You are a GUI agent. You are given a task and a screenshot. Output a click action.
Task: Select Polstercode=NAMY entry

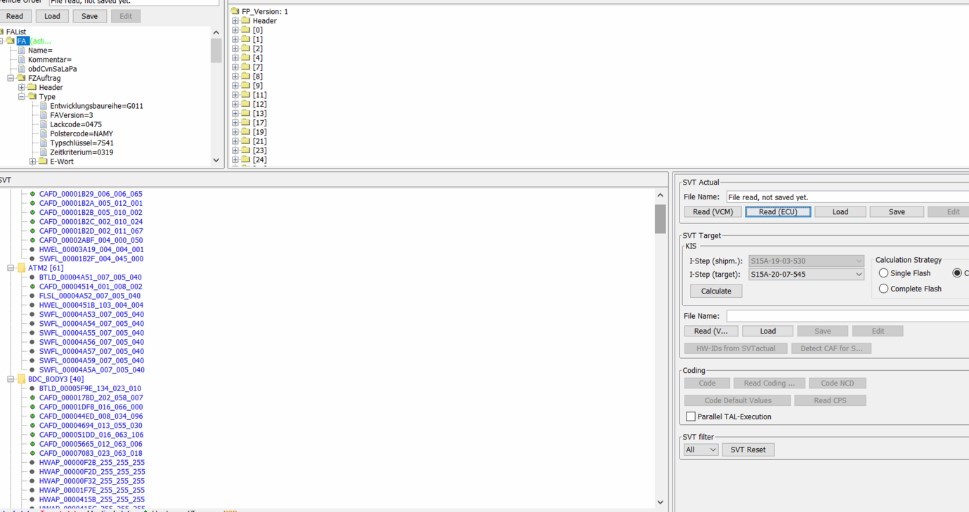[81, 134]
